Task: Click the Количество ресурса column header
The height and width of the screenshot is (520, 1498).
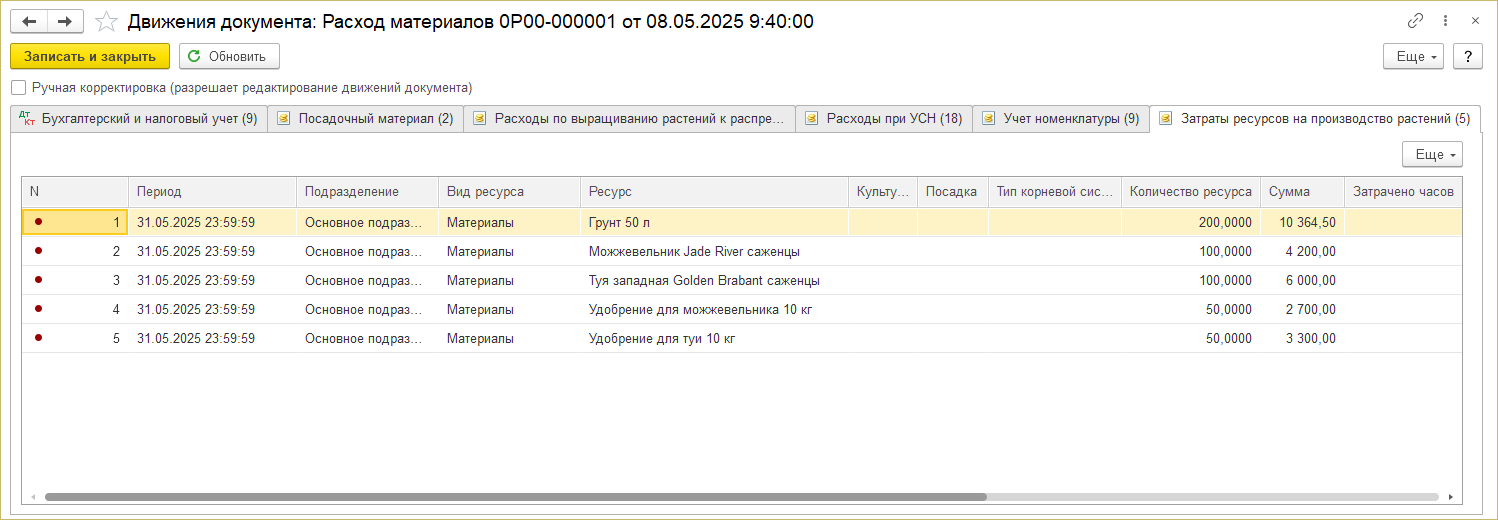Action: click(x=1190, y=191)
